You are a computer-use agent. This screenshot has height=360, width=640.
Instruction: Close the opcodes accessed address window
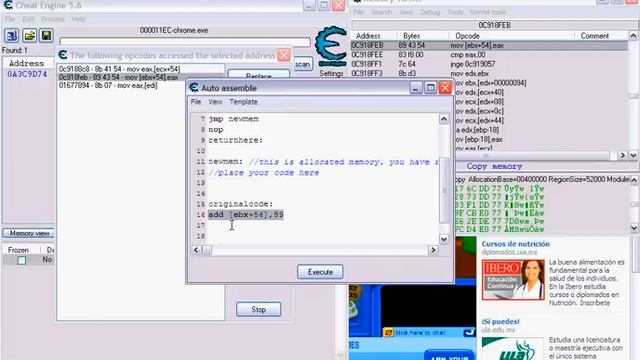point(284,55)
